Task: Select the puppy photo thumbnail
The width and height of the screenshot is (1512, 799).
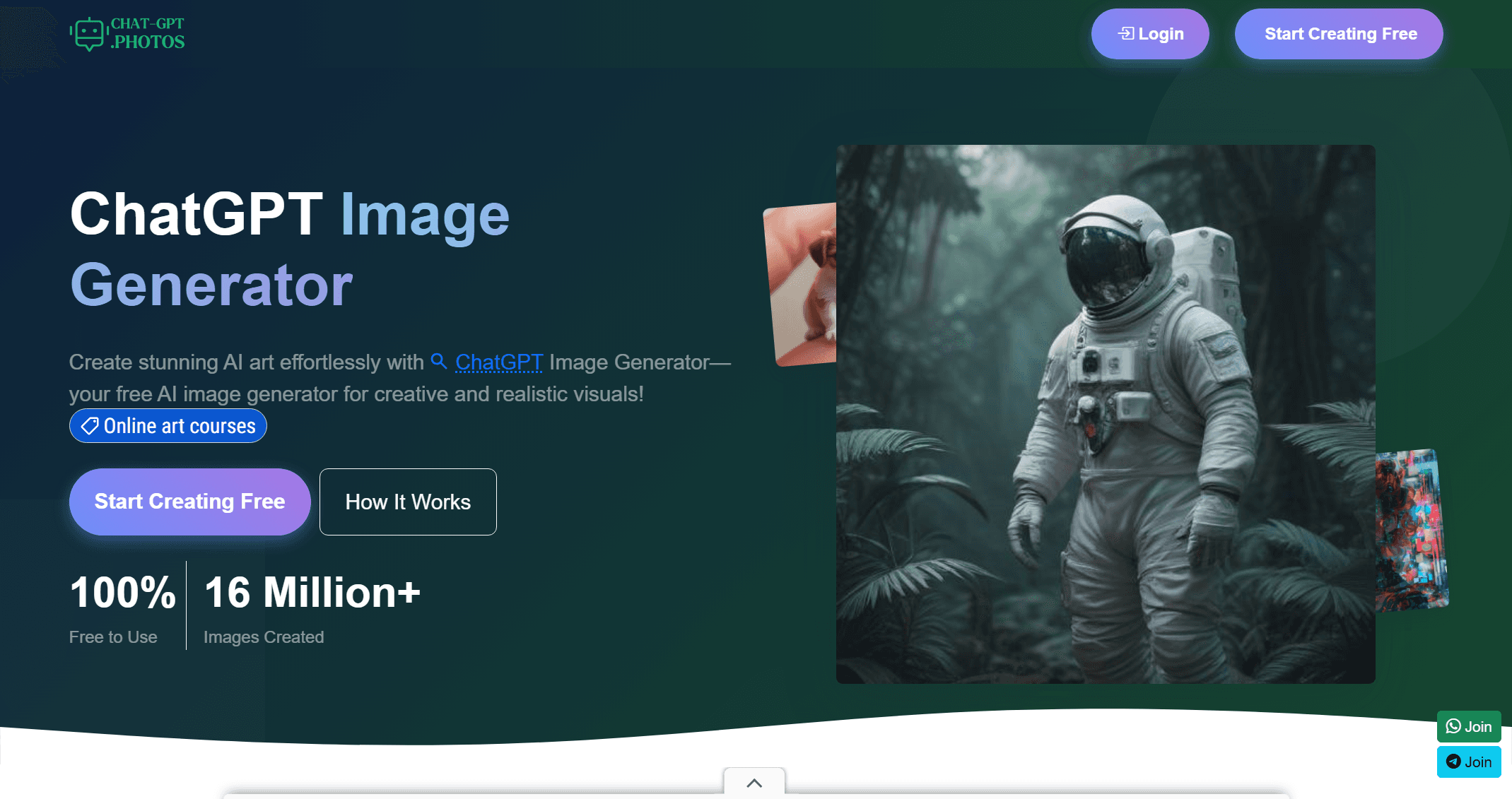Action: (802, 284)
